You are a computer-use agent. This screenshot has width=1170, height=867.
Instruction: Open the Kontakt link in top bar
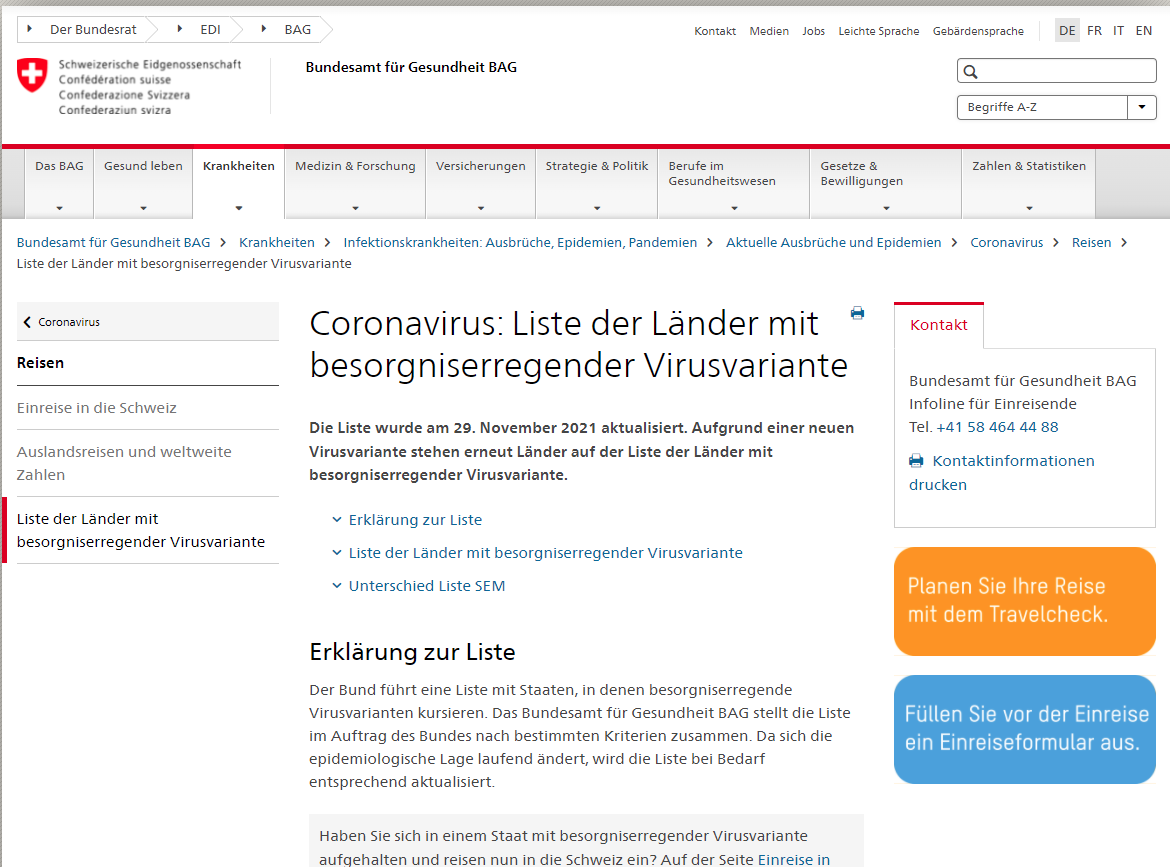point(715,31)
